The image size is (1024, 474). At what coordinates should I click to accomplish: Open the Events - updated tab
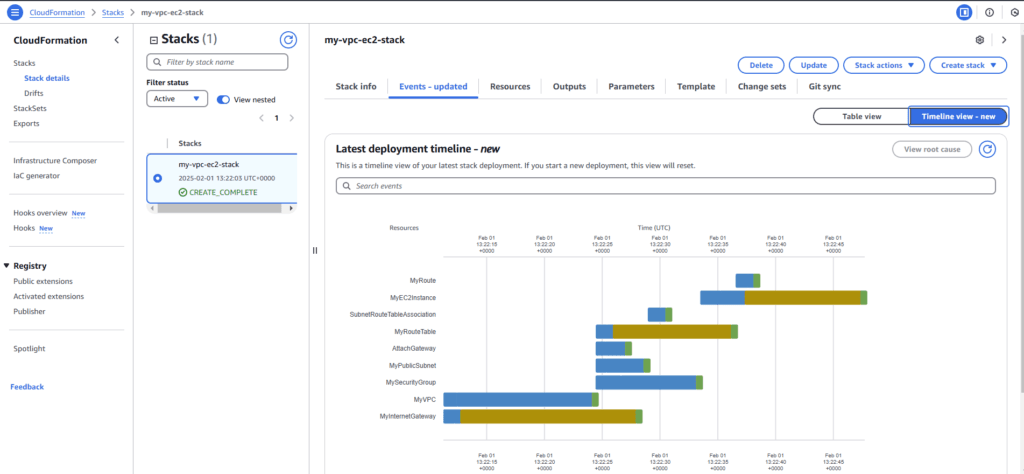tap(433, 86)
